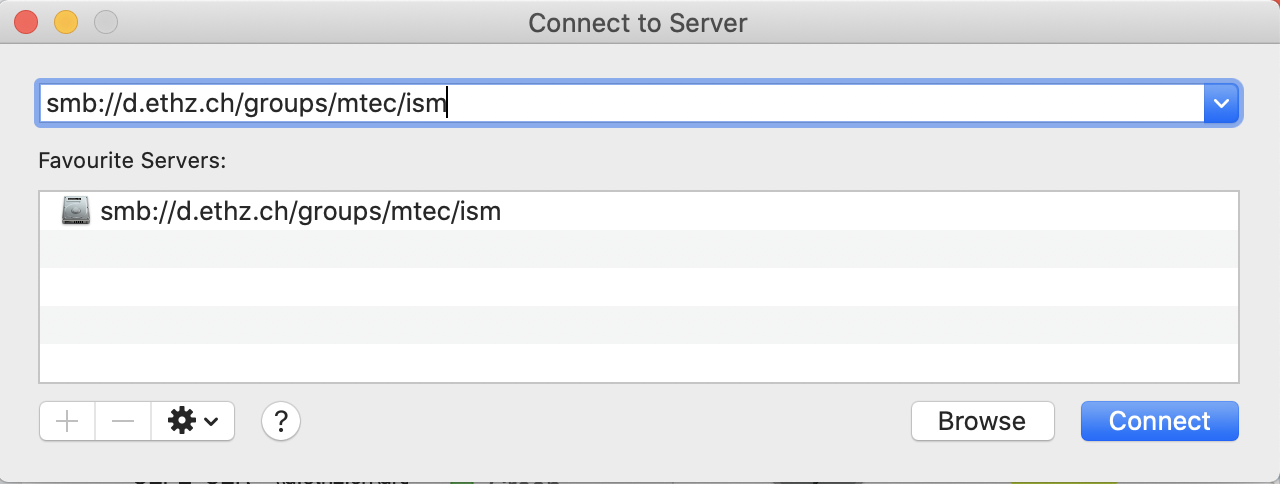Open the gear action menu

tap(193, 421)
